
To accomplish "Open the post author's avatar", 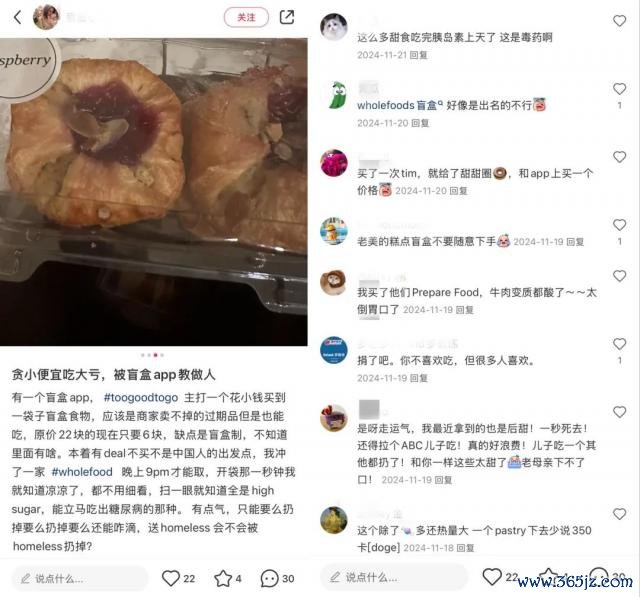I will (x=46, y=17).
